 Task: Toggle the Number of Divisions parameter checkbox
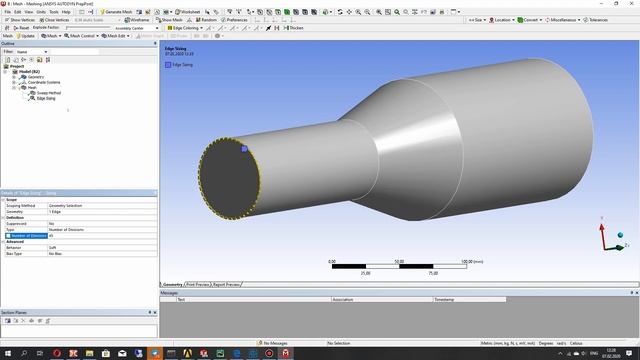click(8, 236)
